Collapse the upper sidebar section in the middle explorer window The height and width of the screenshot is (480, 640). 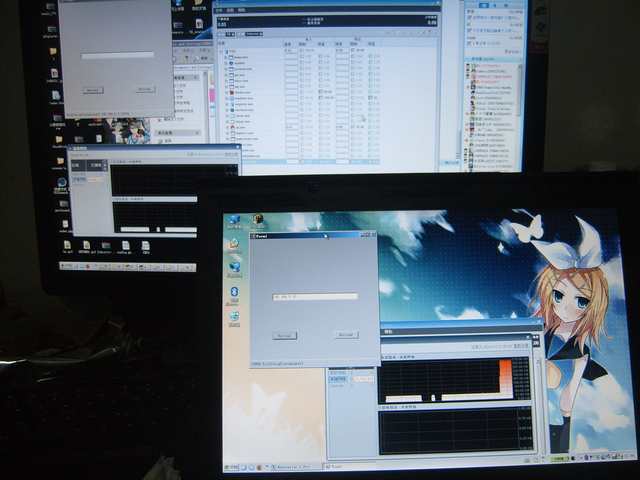pyautogui.click(x=196, y=77)
